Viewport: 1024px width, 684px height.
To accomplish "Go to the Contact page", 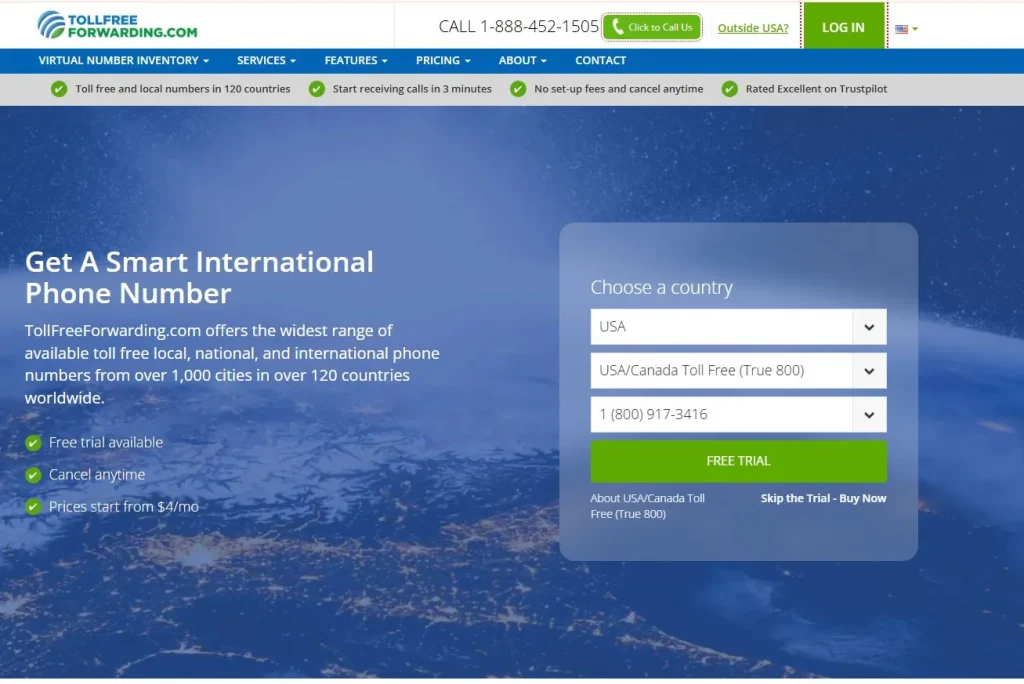I will click(x=600, y=60).
